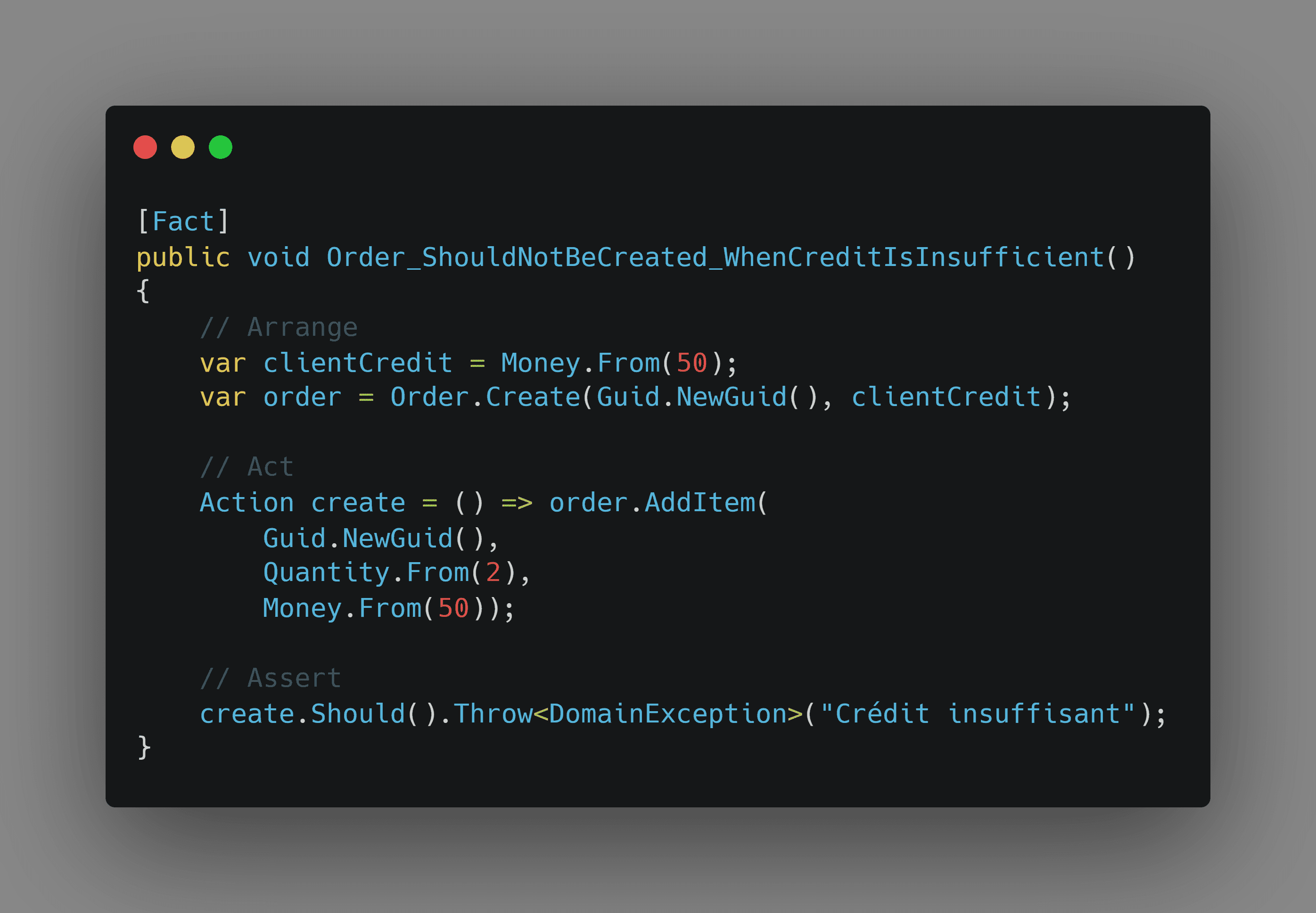Image resolution: width=1316 pixels, height=913 pixels.
Task: Click the DomainException type name
Action: pos(668,714)
